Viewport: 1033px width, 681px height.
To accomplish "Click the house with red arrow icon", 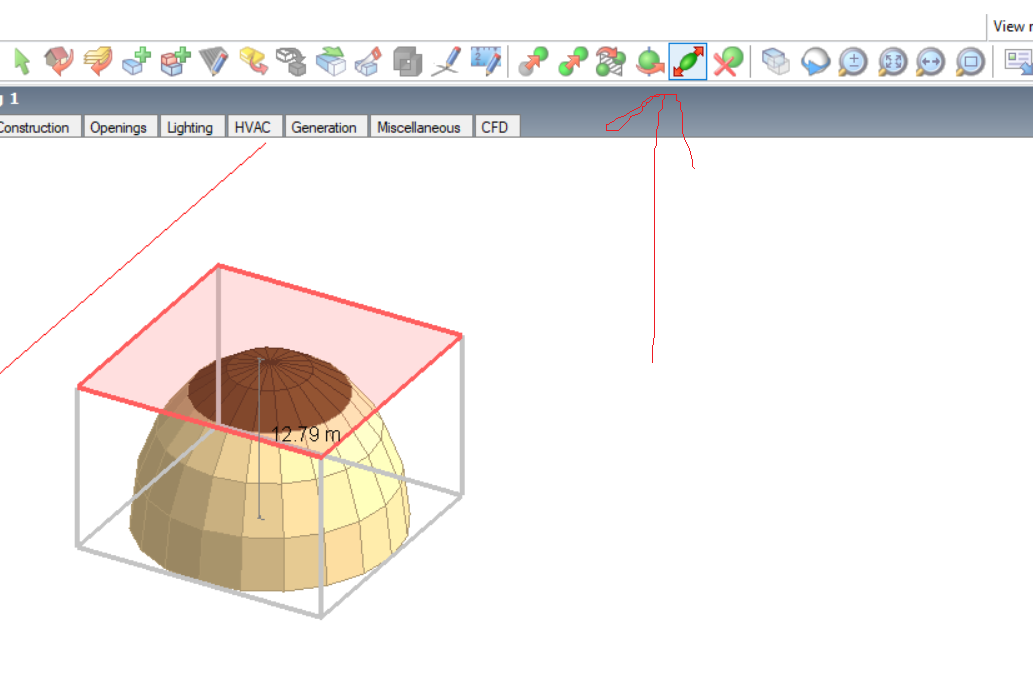I will tap(59, 61).
